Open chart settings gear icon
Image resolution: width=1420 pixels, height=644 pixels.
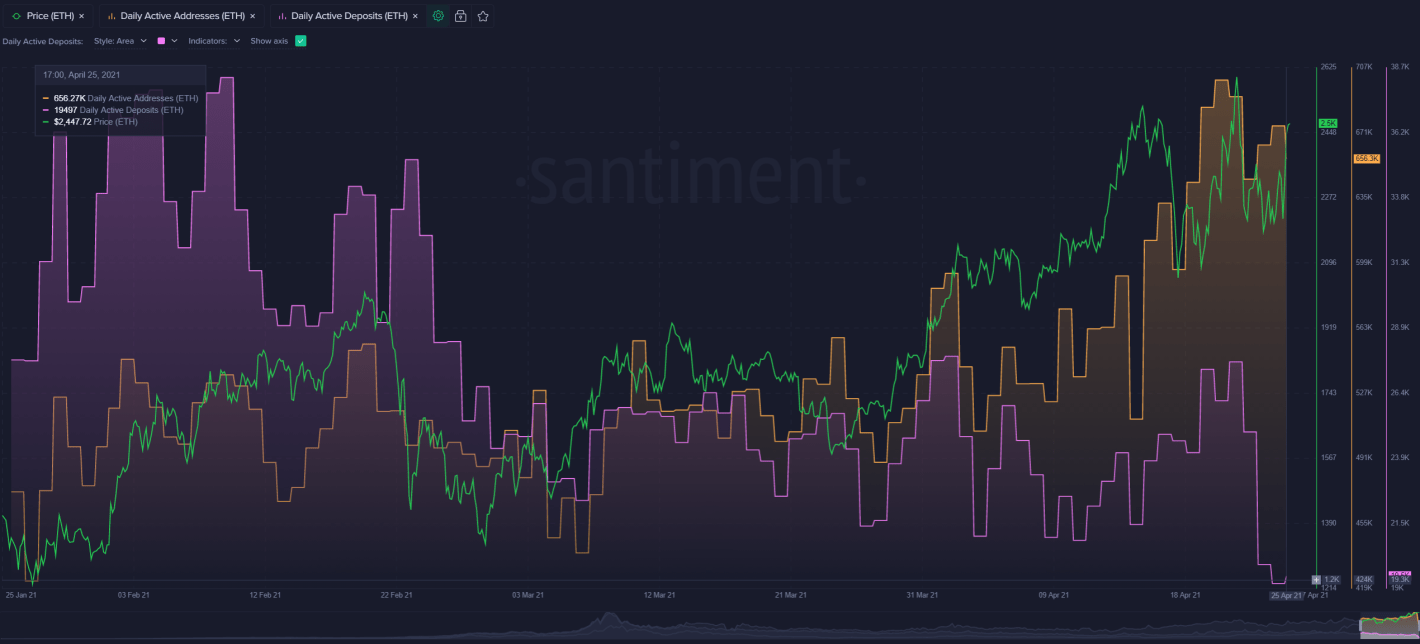(x=438, y=16)
